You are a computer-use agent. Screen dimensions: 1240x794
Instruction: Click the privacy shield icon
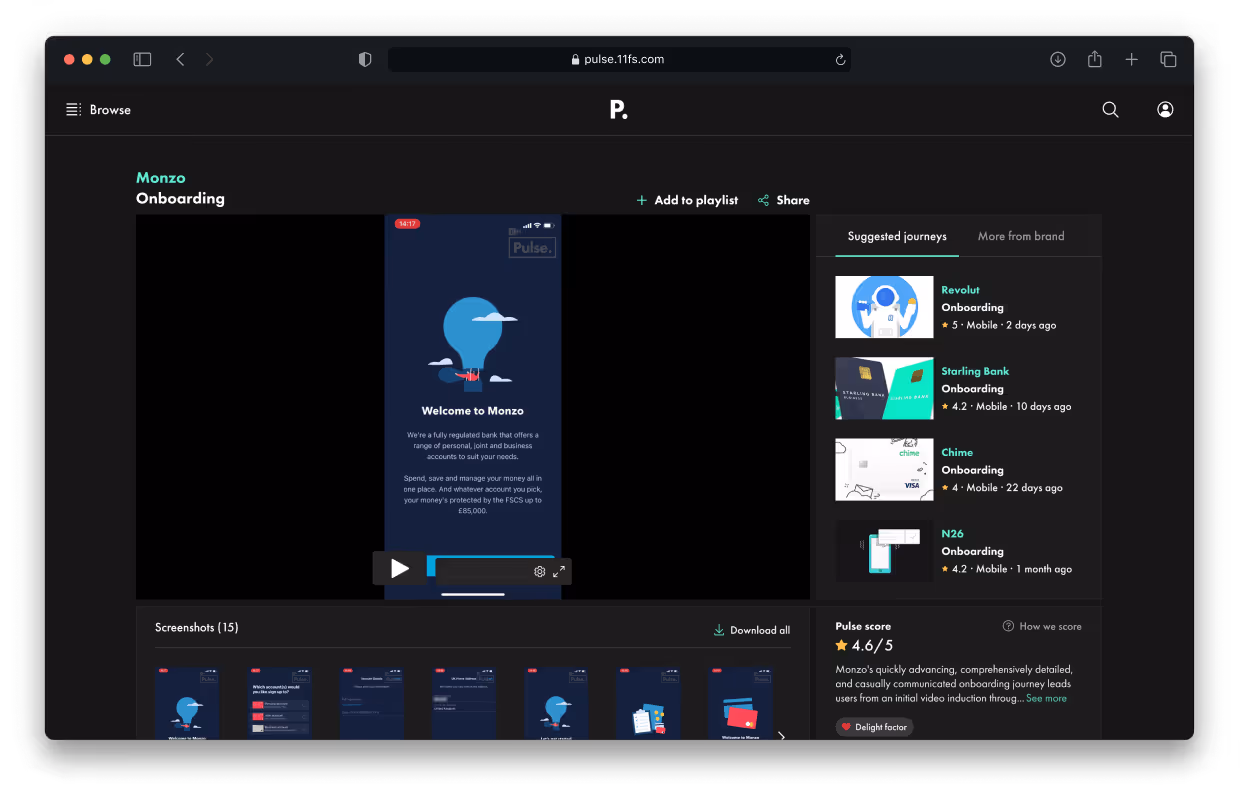coord(365,59)
